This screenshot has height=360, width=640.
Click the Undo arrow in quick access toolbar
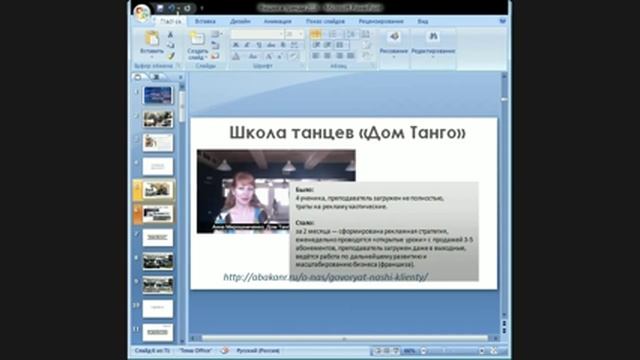pos(172,8)
